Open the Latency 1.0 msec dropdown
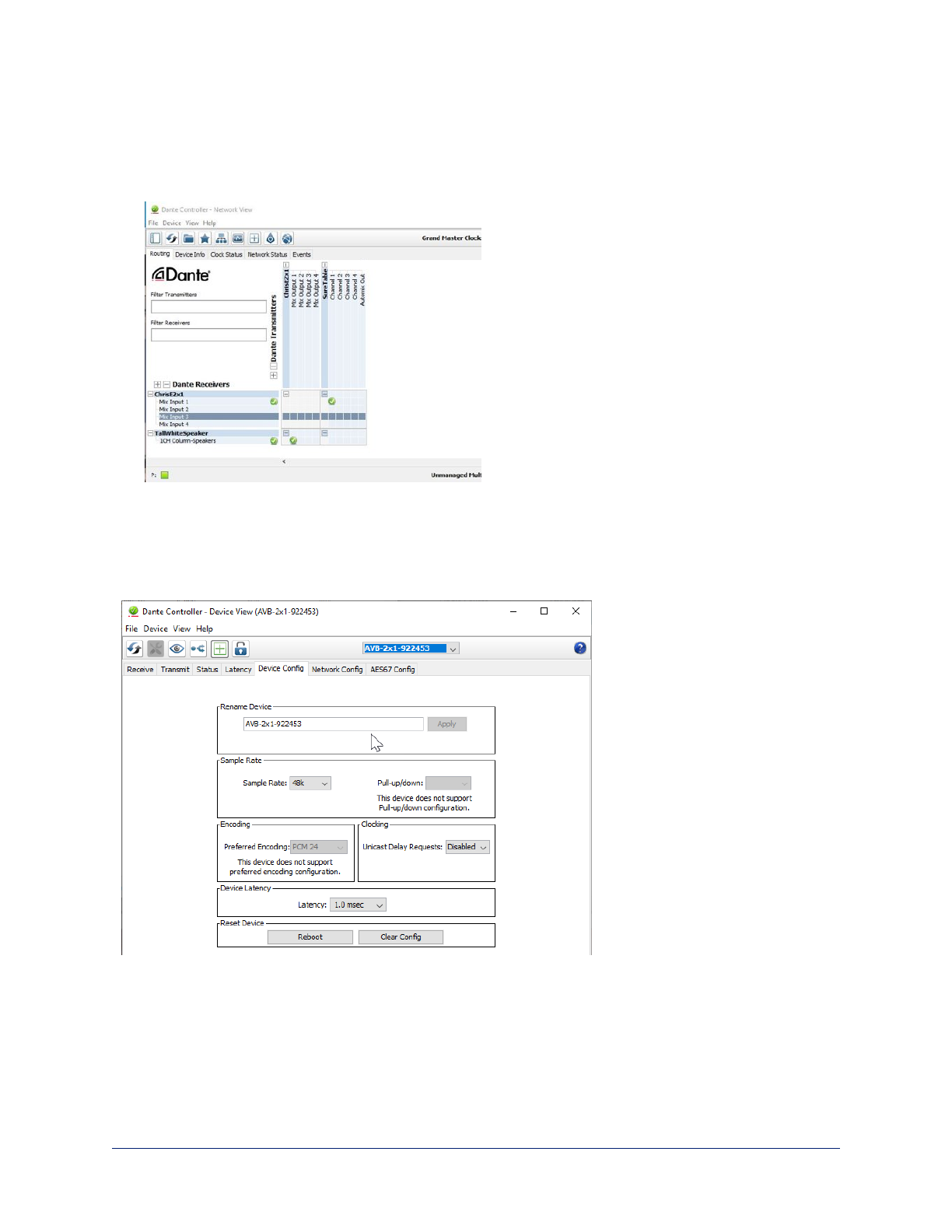The width and height of the screenshot is (952, 1232). 358,905
